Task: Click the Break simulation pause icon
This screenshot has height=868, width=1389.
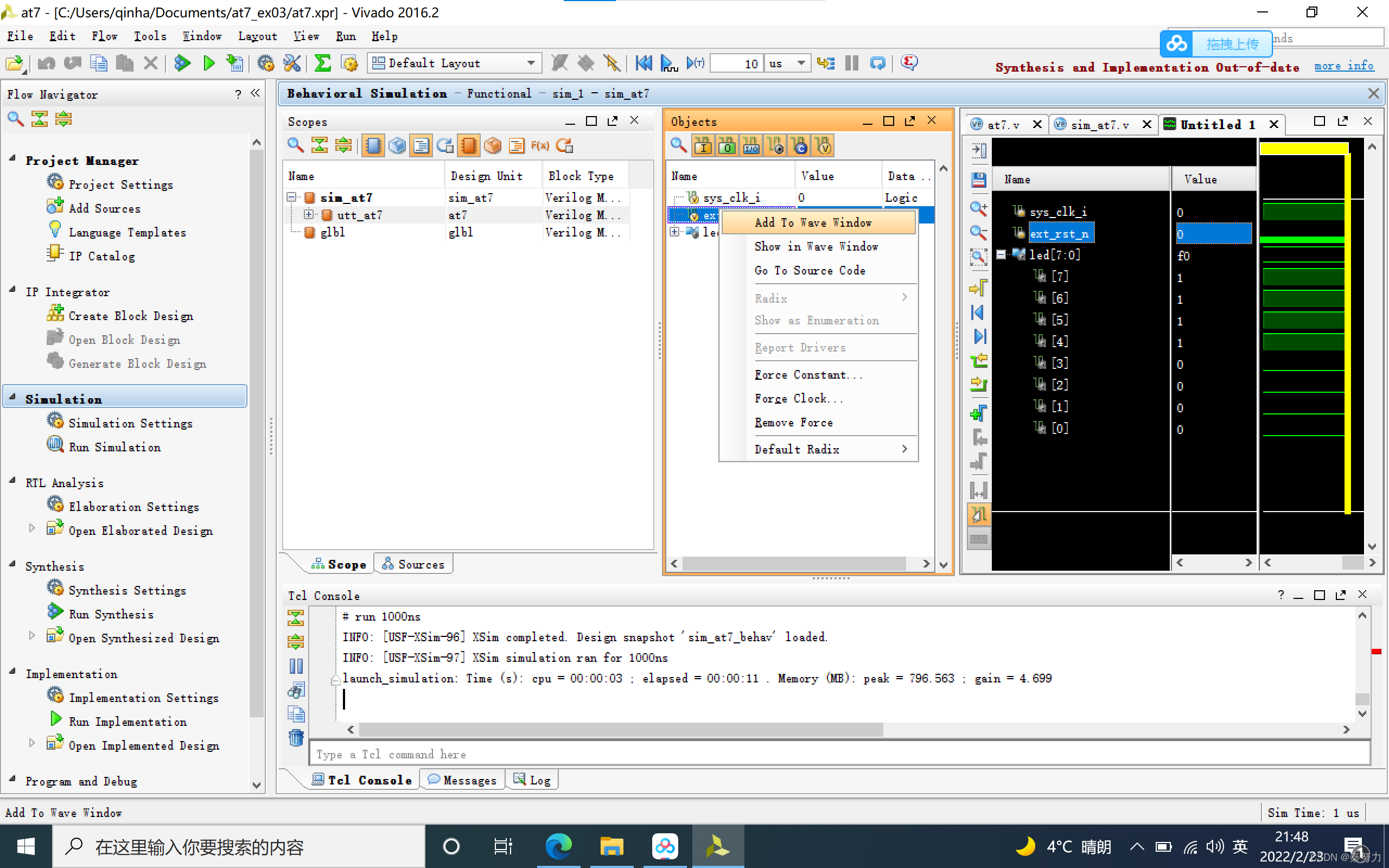Action: click(852, 63)
